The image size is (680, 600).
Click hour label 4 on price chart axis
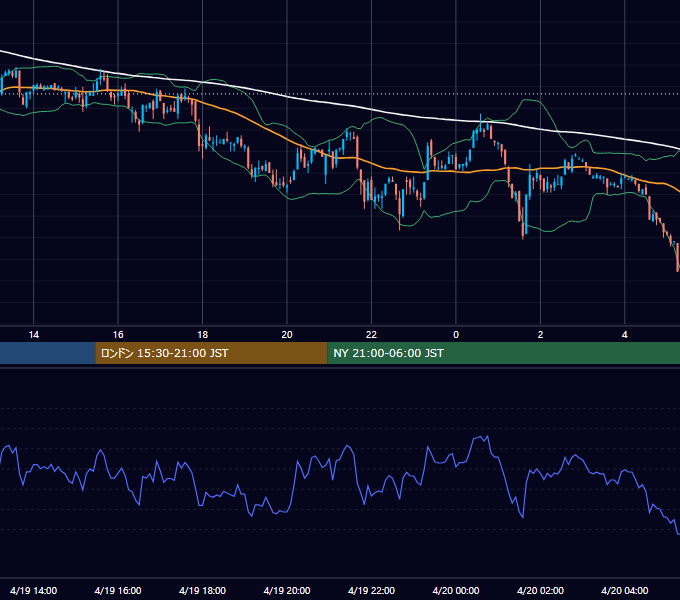point(625,335)
